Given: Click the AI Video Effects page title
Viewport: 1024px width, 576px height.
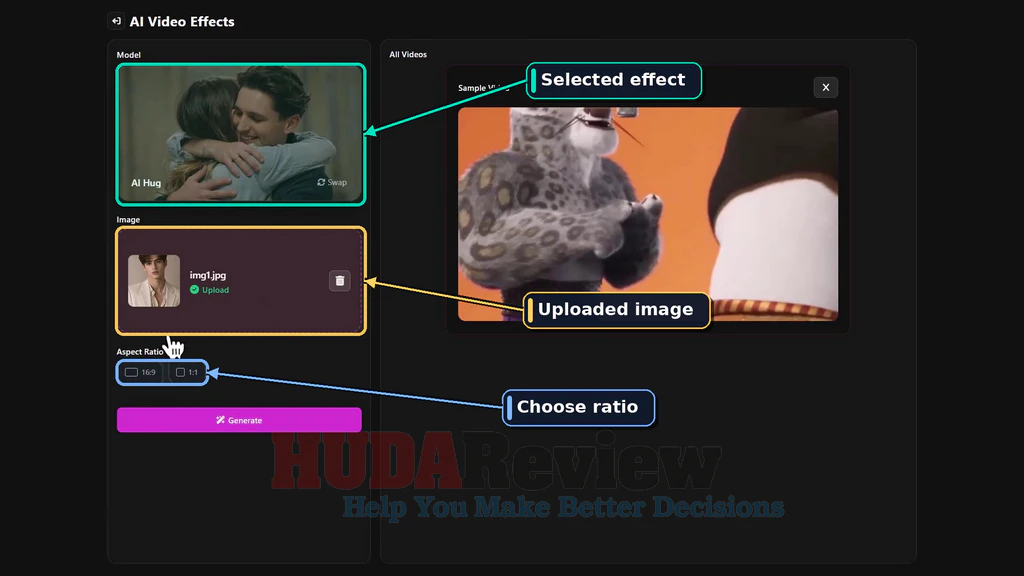Looking at the screenshot, I should (x=182, y=22).
